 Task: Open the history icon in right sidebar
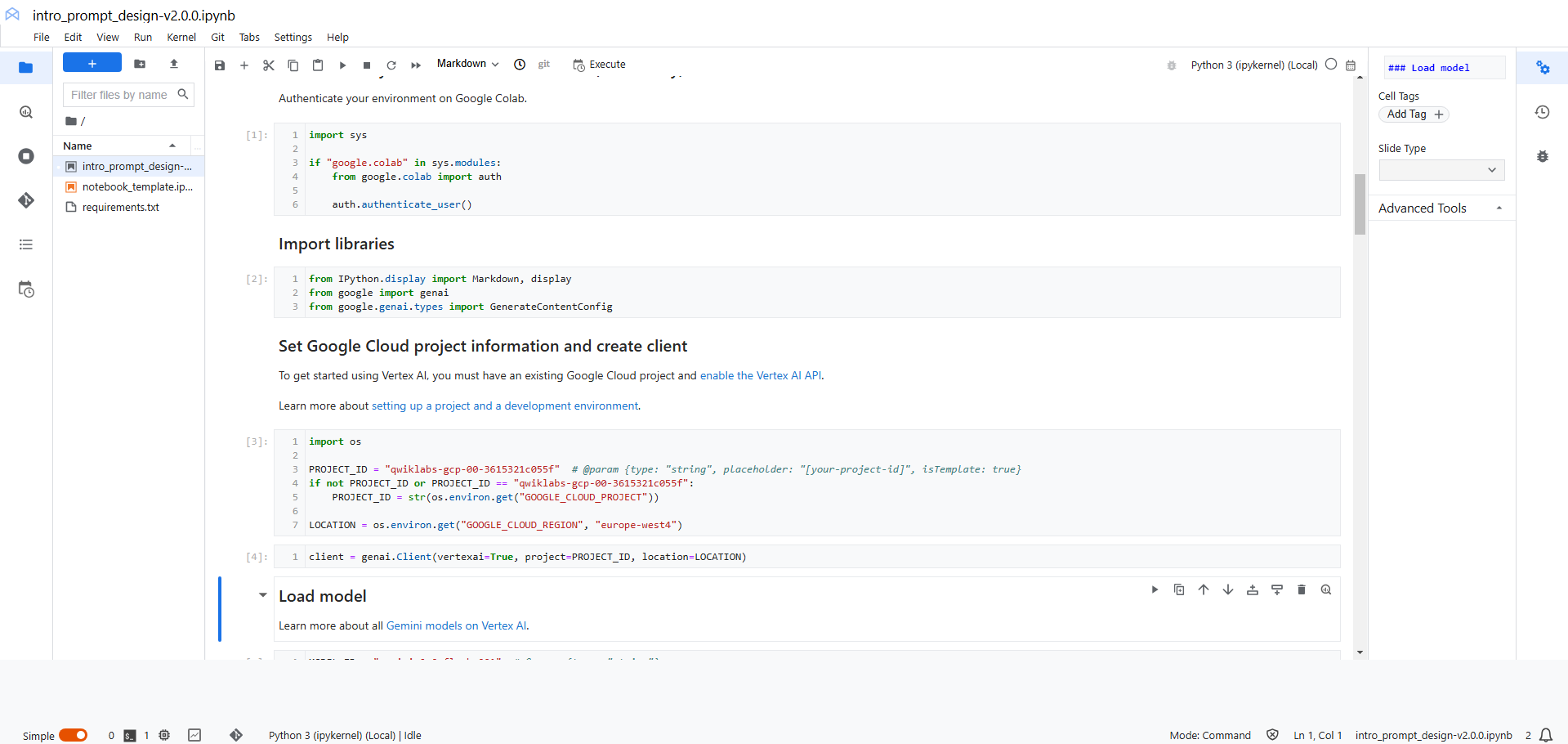[x=1543, y=112]
